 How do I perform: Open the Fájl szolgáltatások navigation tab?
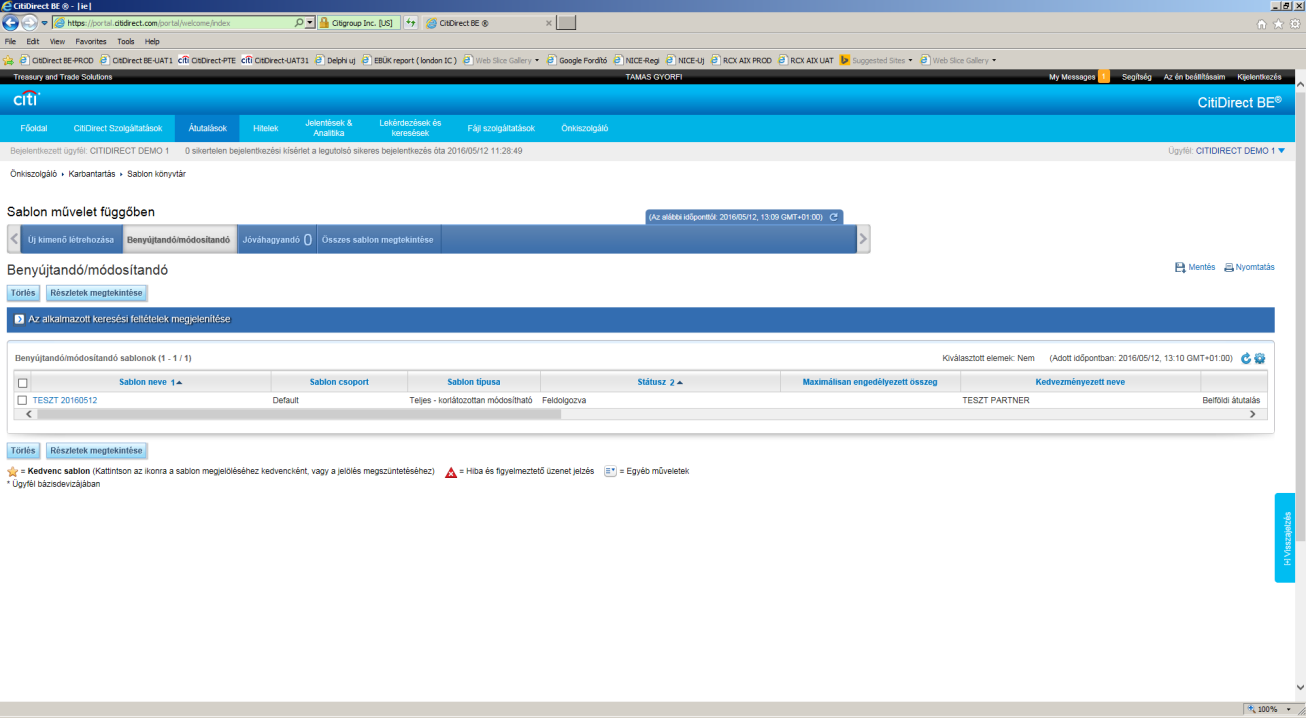pyautogui.click(x=501, y=128)
